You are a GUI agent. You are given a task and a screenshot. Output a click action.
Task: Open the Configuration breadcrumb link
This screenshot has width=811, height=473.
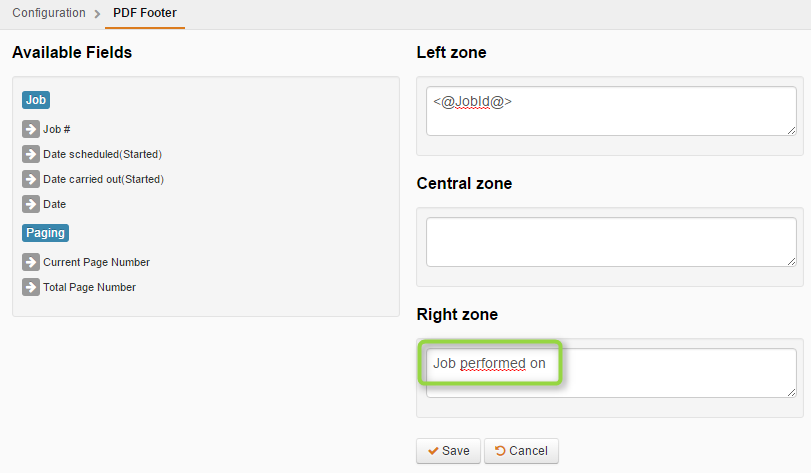coord(49,13)
